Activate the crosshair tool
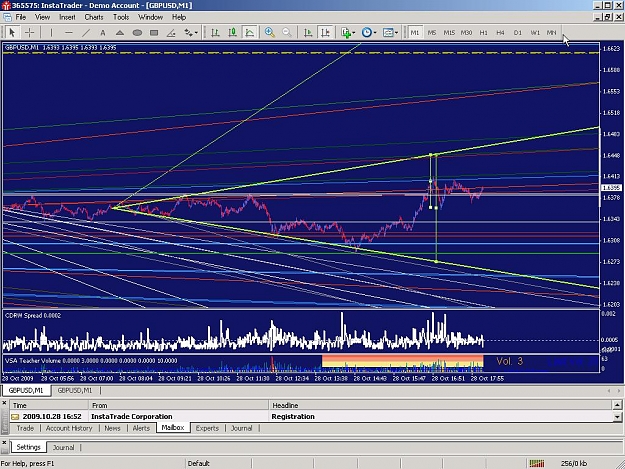625x469 pixels. click(x=29, y=32)
